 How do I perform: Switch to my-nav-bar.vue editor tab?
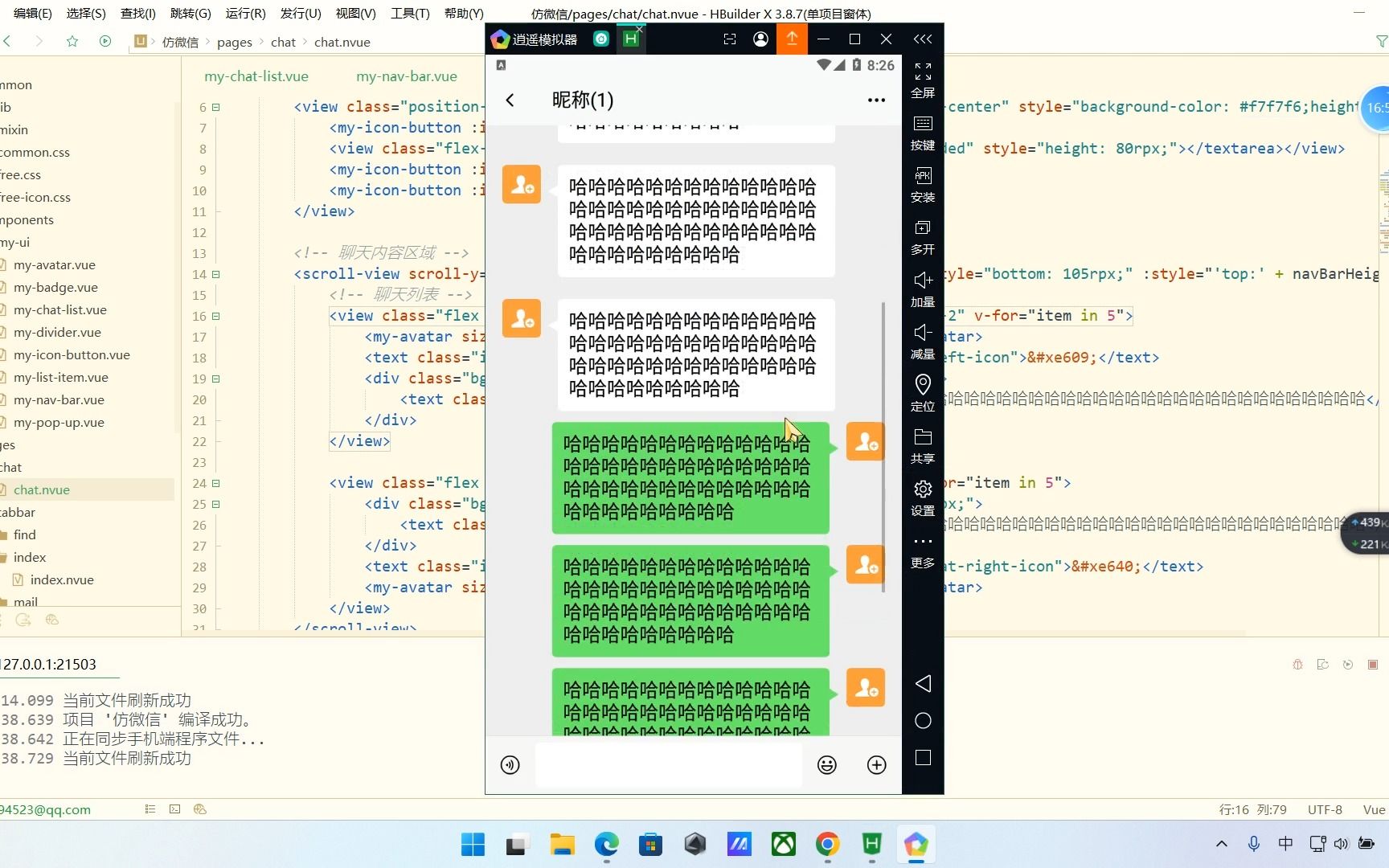point(407,76)
